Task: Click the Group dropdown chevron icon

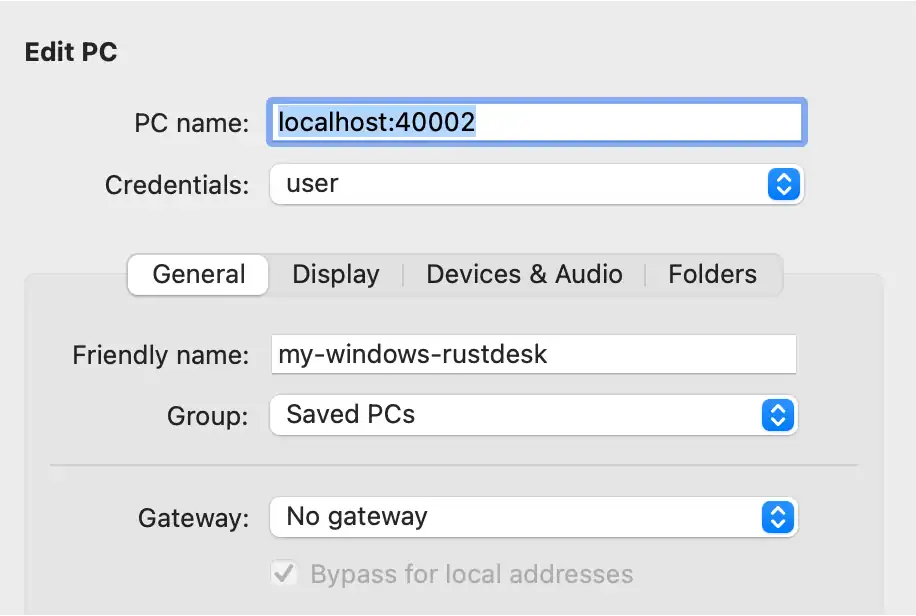Action: coord(777,416)
